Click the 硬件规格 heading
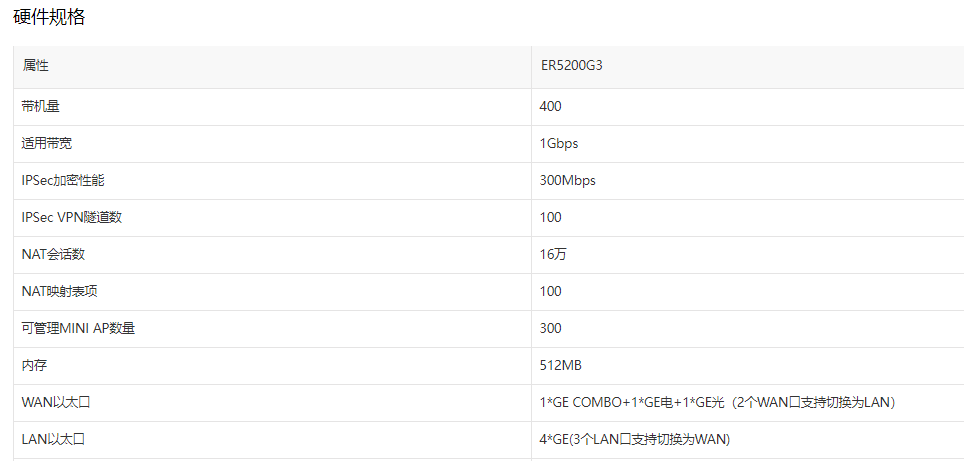The width and height of the screenshot is (964, 461). [49, 17]
